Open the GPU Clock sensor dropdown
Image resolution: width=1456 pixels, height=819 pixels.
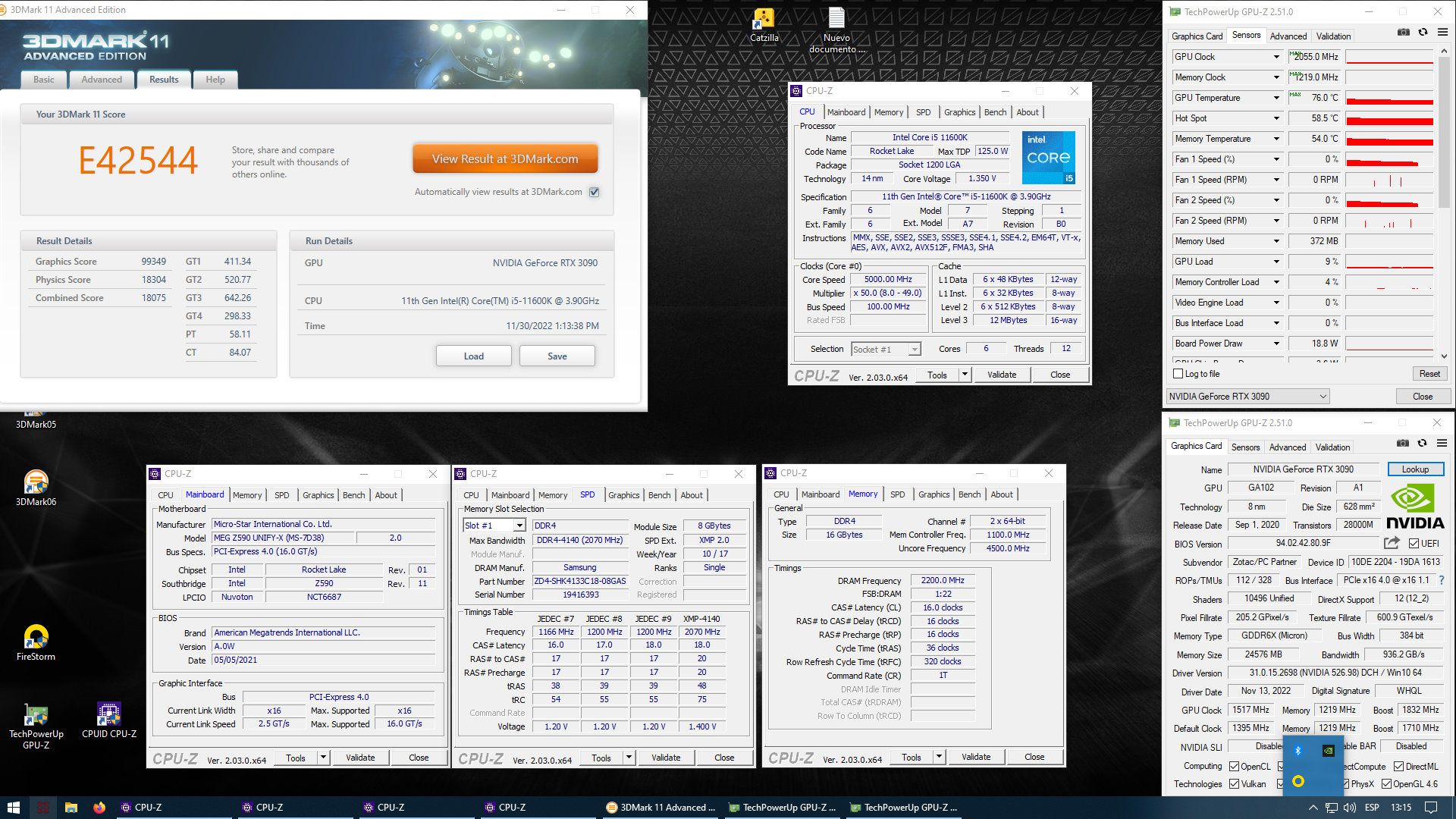point(1276,57)
